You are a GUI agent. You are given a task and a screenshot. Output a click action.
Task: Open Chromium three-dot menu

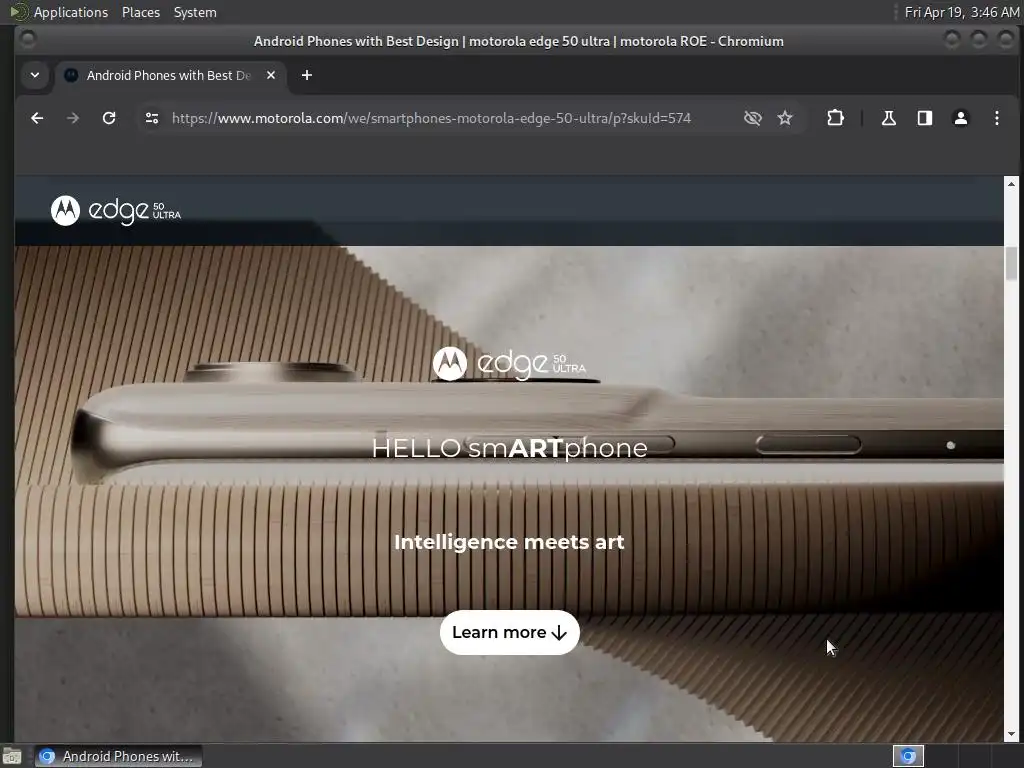[x=997, y=118]
